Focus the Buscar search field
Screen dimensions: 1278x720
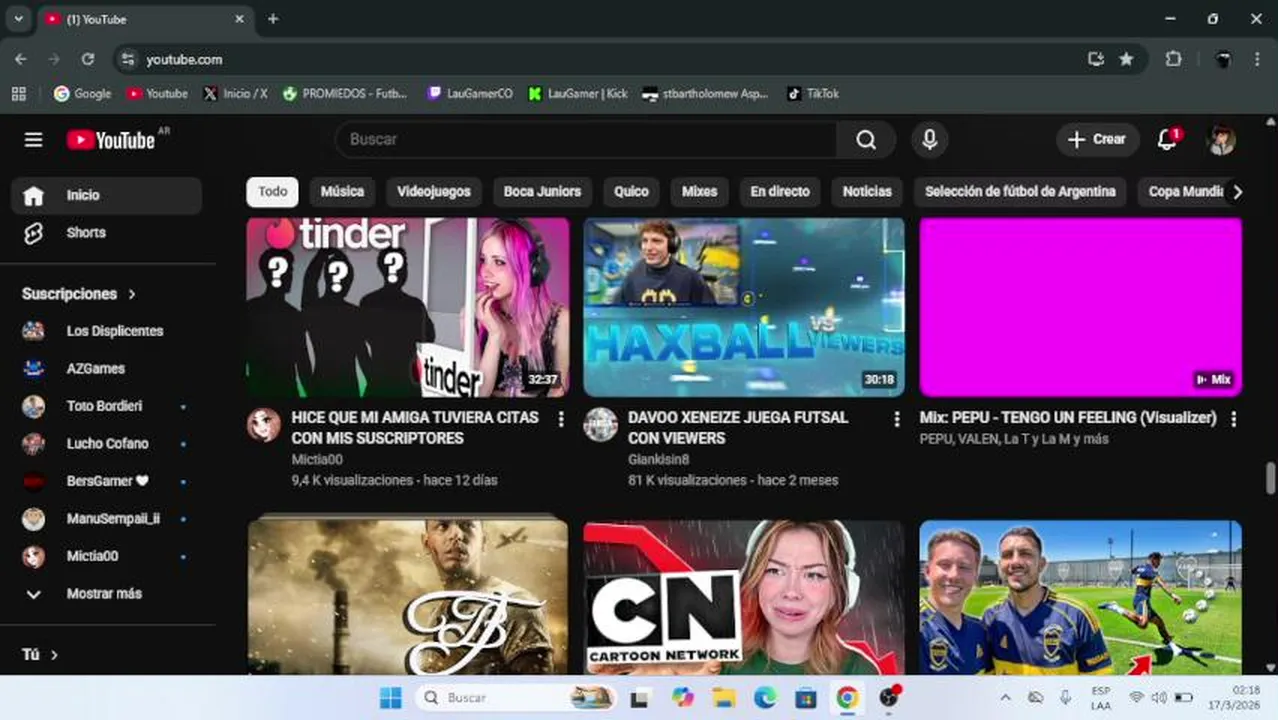586,140
